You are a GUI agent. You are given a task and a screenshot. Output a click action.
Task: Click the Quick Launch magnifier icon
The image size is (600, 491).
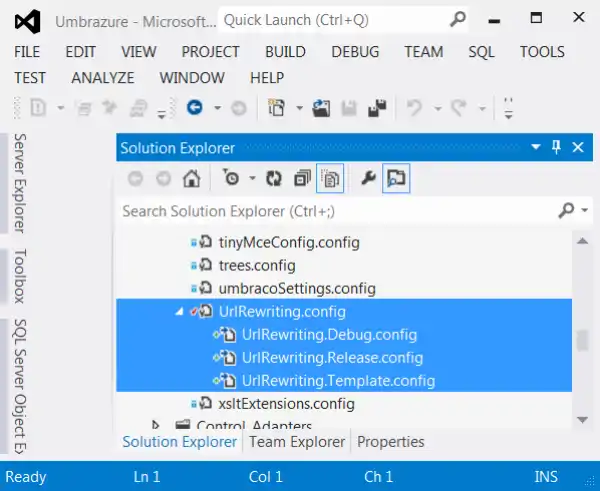[458, 19]
